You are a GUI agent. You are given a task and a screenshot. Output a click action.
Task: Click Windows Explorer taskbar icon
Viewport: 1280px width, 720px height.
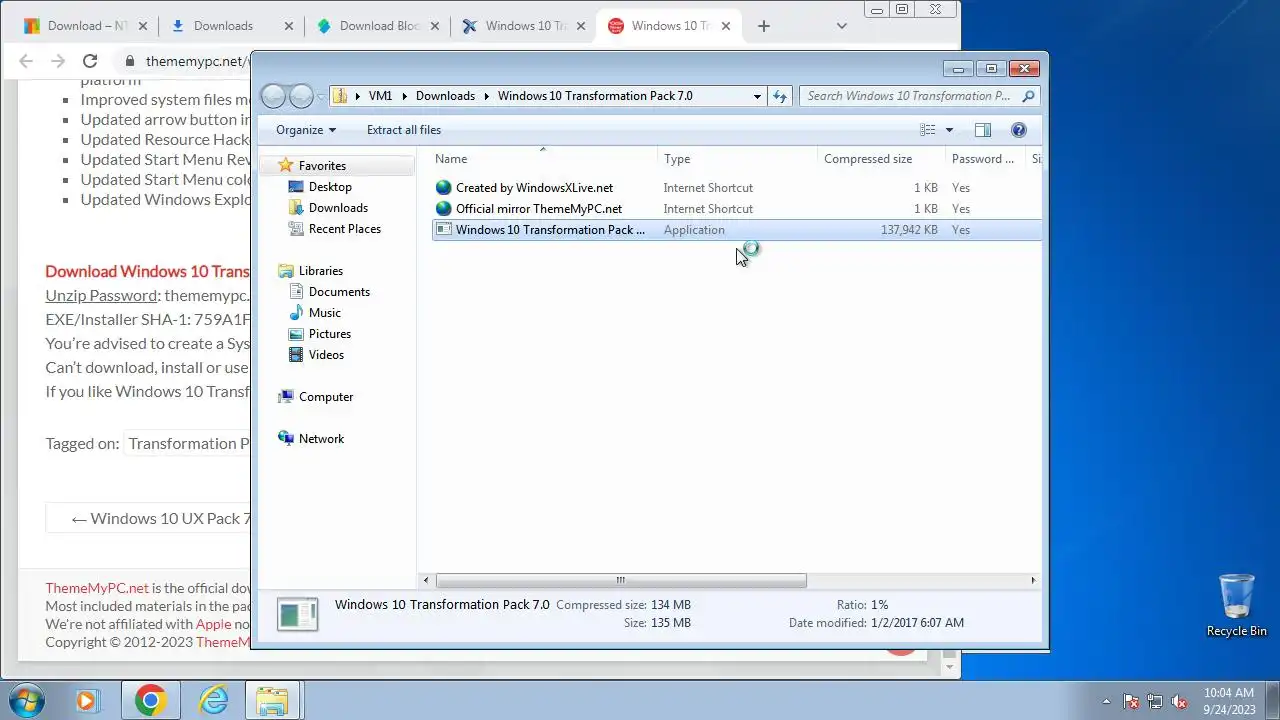pyautogui.click(x=273, y=700)
